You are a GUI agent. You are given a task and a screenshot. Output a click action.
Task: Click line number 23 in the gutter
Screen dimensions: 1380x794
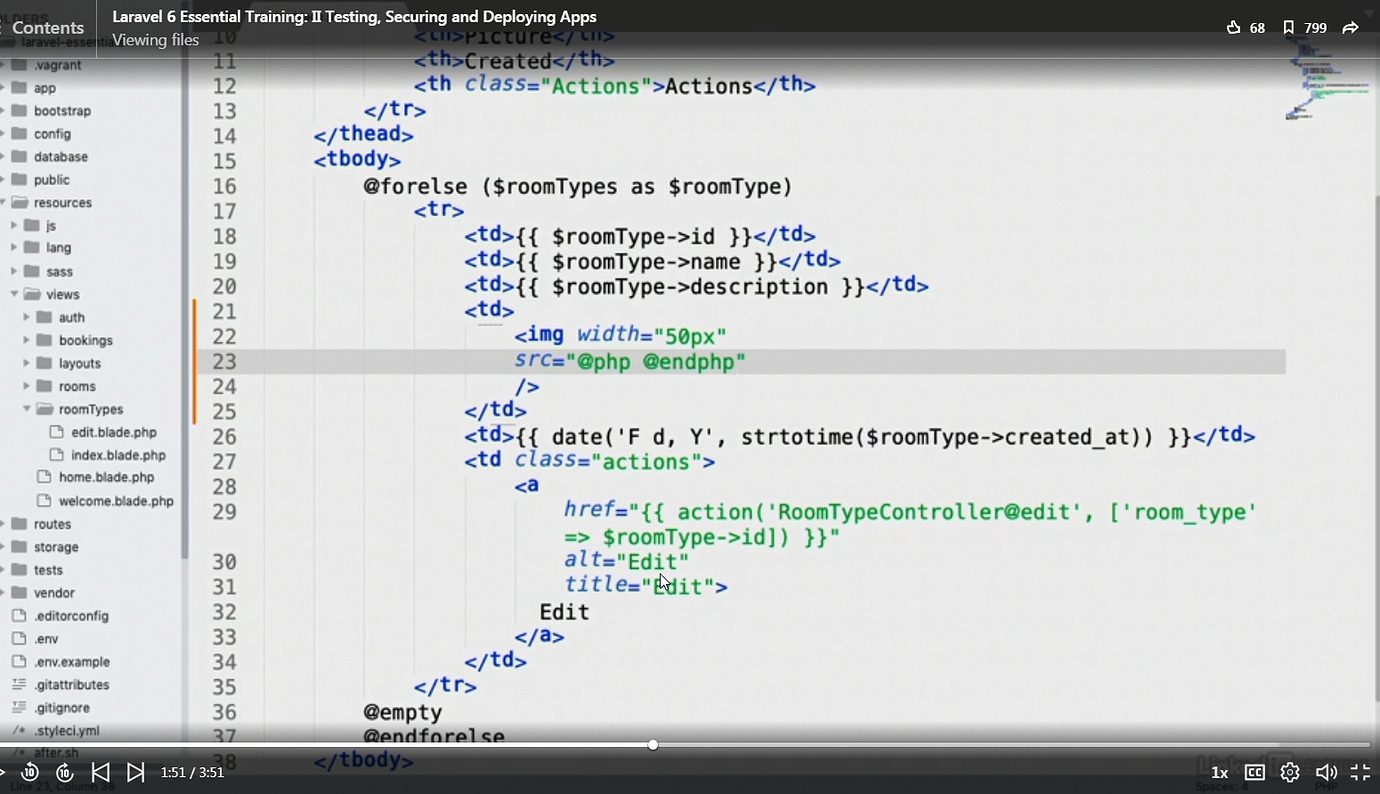click(x=224, y=362)
